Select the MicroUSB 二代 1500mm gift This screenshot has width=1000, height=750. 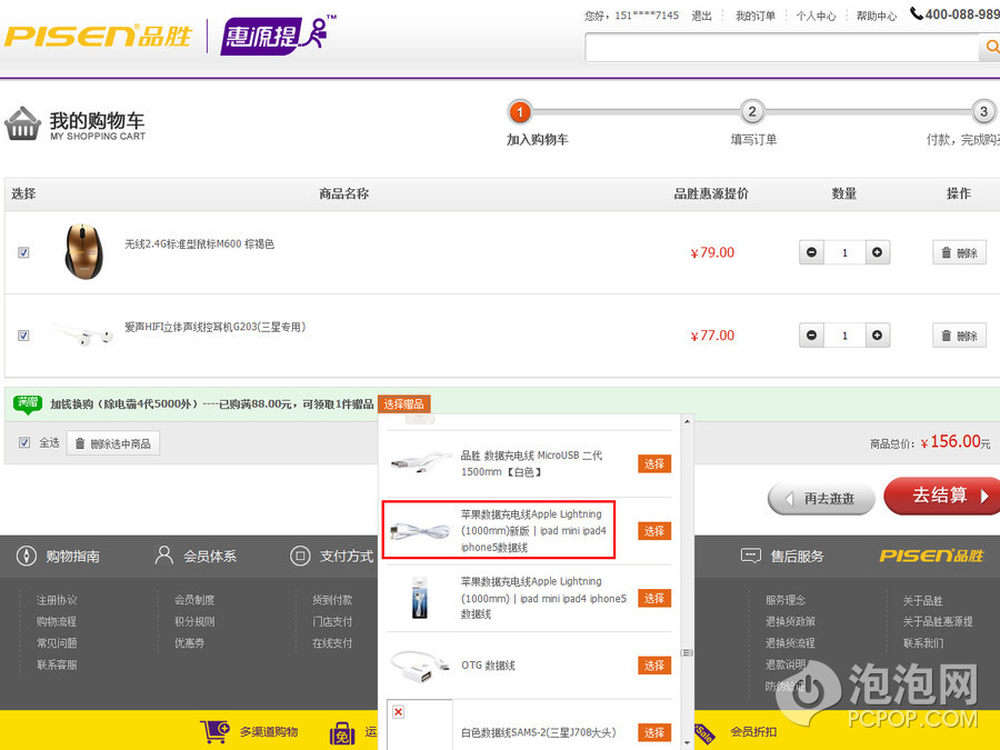[654, 464]
